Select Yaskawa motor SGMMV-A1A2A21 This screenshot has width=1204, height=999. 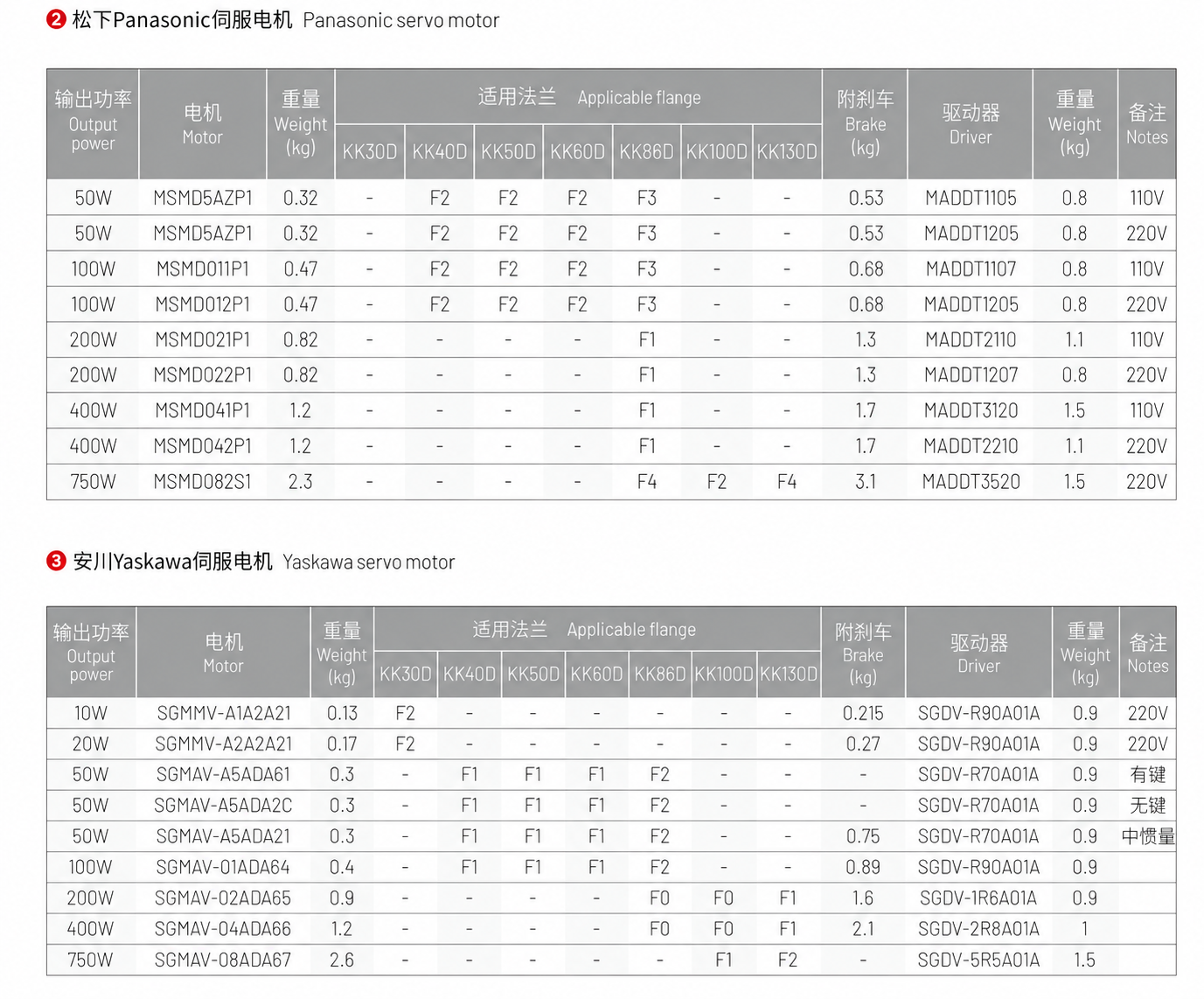pyautogui.click(x=224, y=714)
